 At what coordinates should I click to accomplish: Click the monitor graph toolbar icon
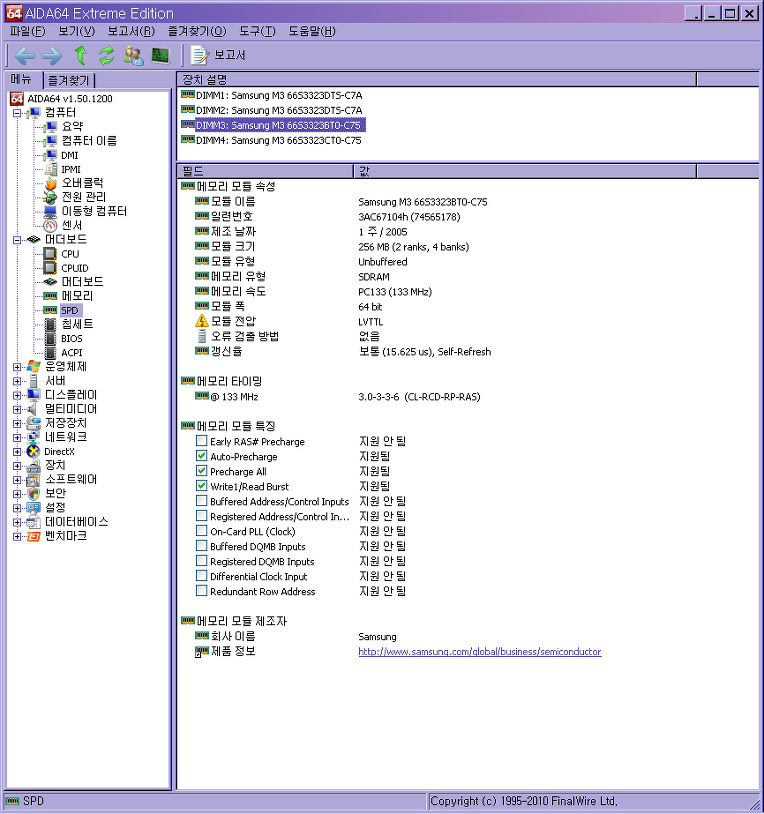[160, 56]
